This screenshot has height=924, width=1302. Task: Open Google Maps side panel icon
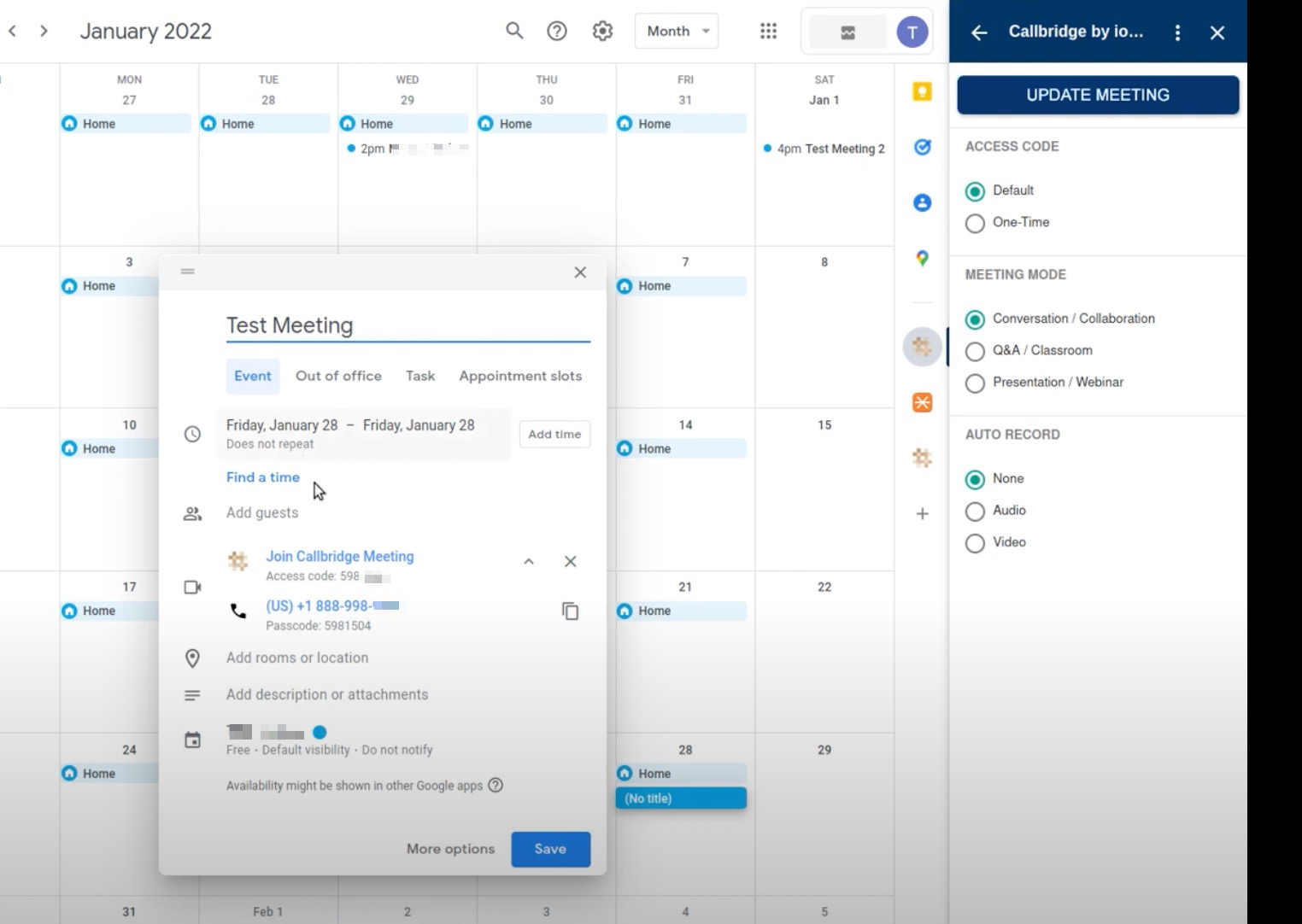(x=922, y=259)
